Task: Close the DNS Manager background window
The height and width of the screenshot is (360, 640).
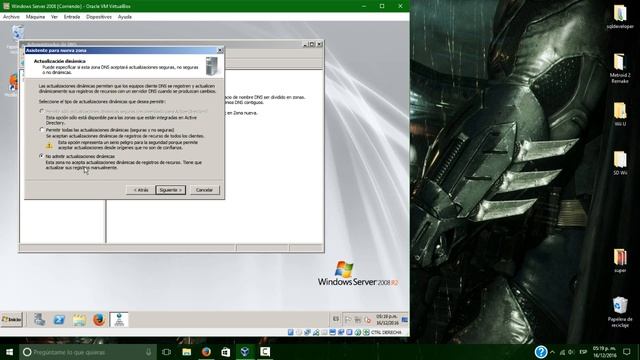Action: (x=319, y=44)
